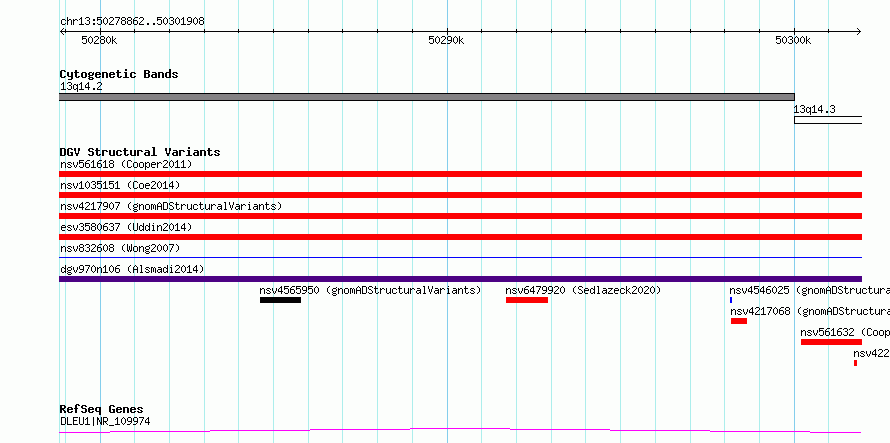
Task: Open the partially visible nsv422 variant label
Action: [x=871, y=354]
